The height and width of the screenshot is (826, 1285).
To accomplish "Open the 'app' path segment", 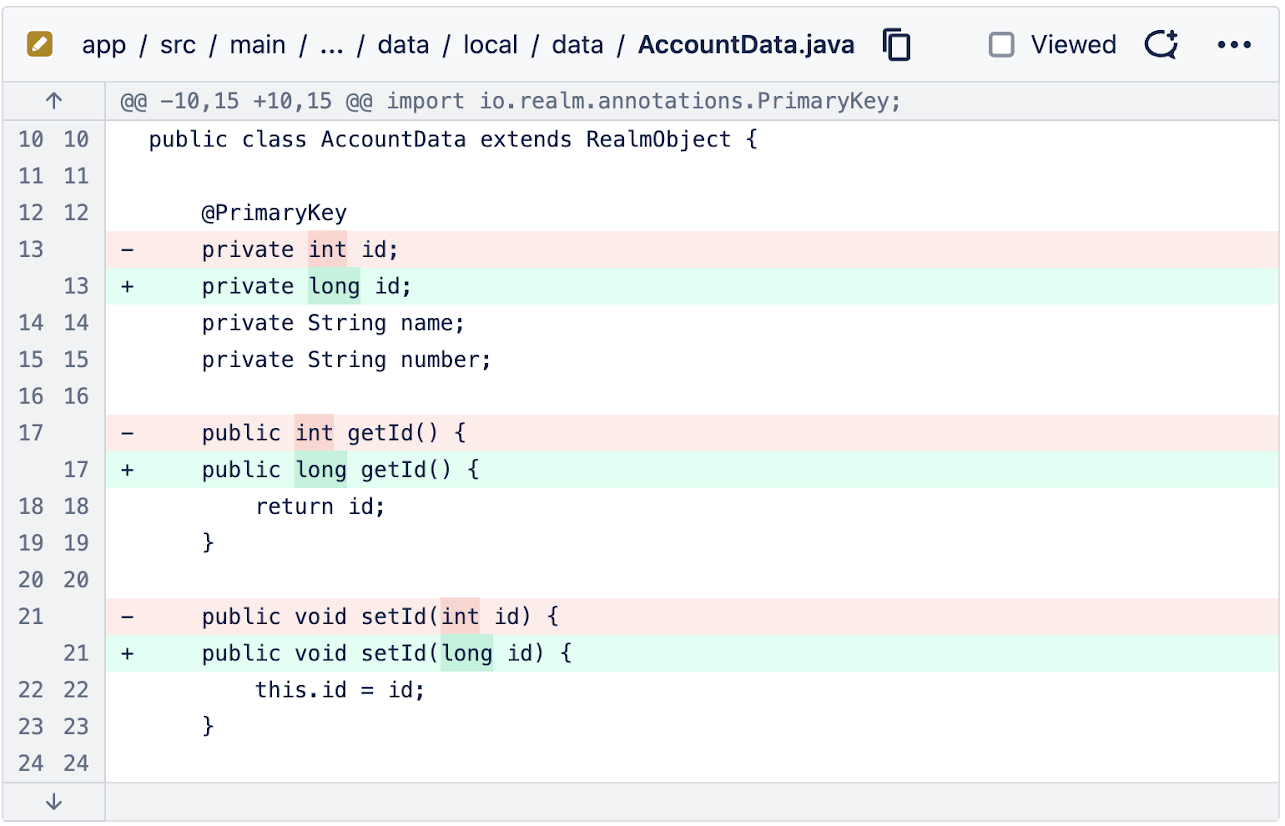I will pos(104,45).
